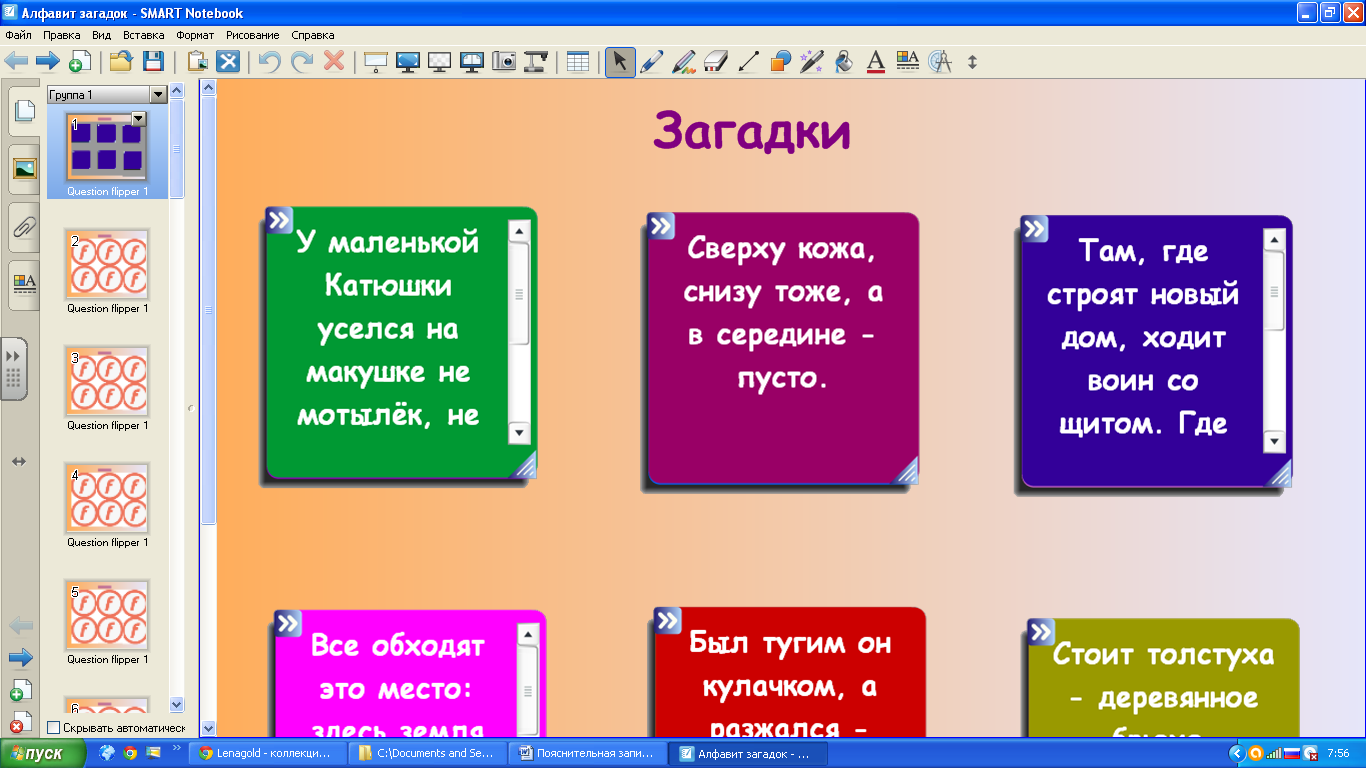Open the Properties icon in toolbar
This screenshot has width=1366, height=768.
[908, 61]
